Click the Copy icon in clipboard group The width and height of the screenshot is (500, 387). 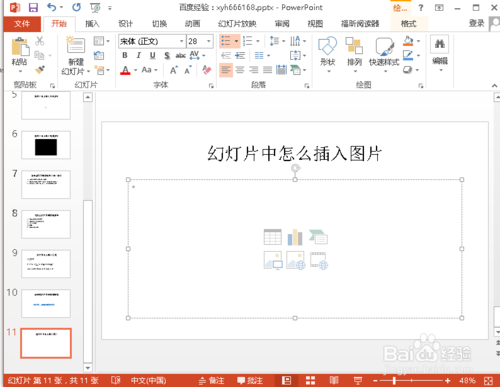[x=39, y=55]
